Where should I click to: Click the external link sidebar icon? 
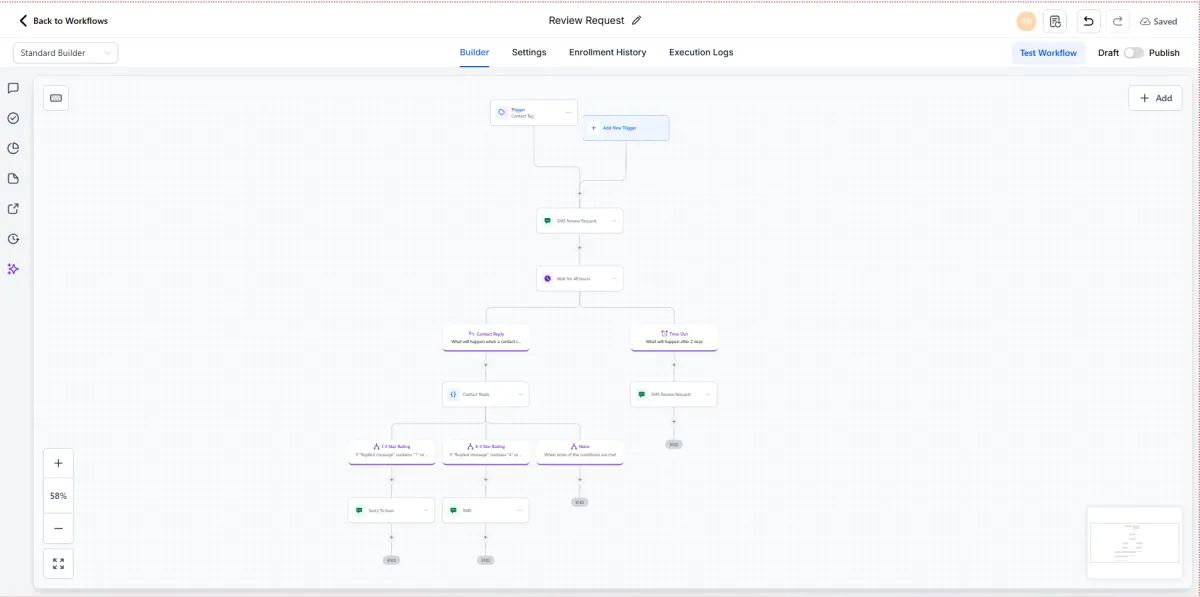tap(13, 209)
